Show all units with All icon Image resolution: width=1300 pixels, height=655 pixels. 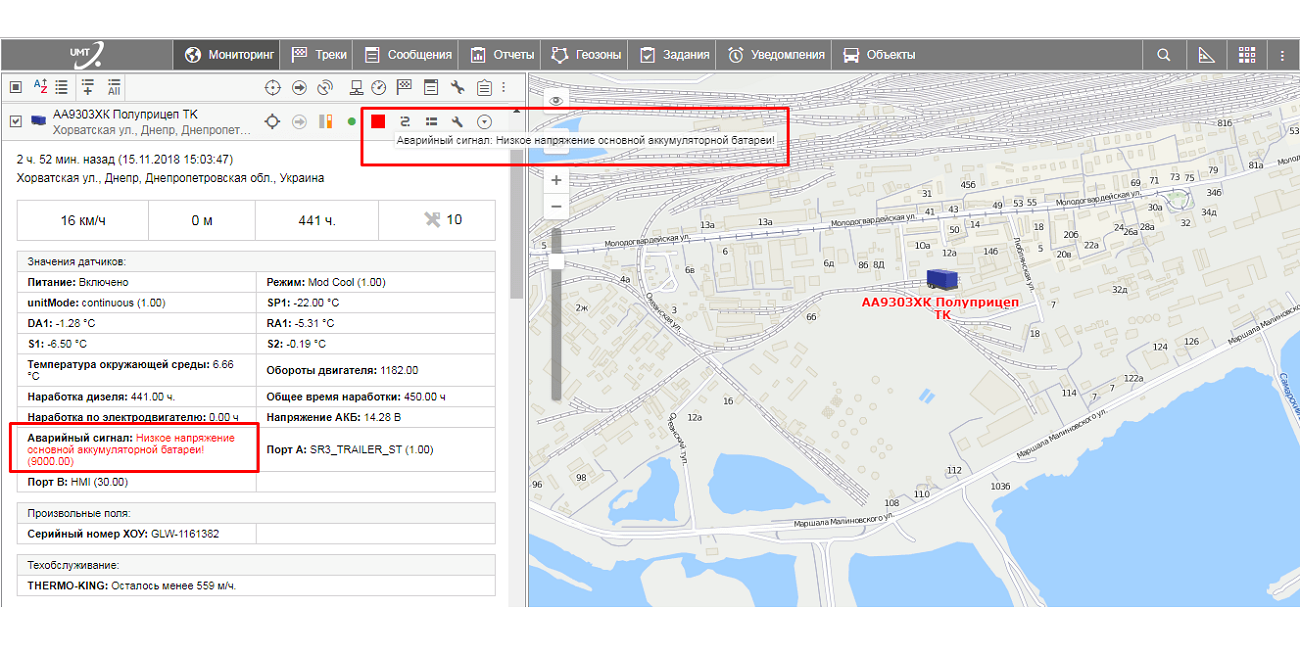coord(114,87)
